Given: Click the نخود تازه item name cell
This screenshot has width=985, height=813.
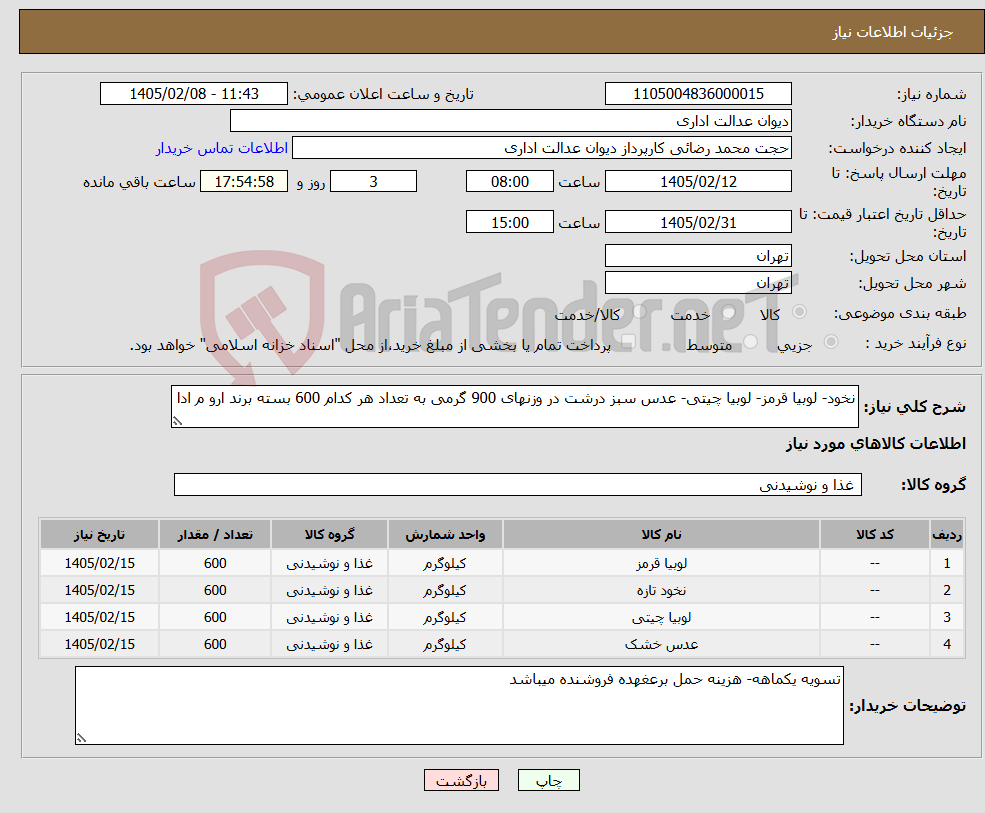Looking at the screenshot, I should 661,591.
